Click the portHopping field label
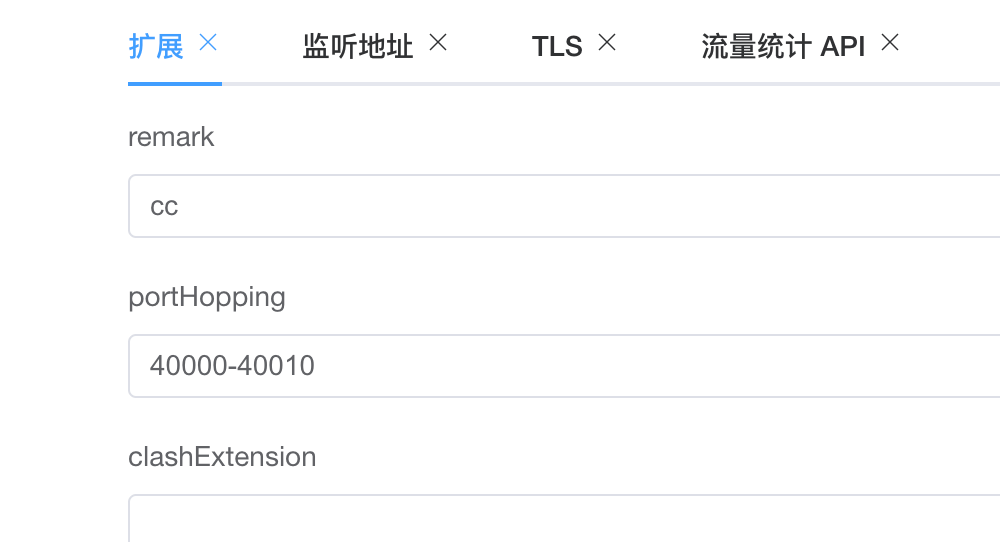The width and height of the screenshot is (1000, 542). 207,297
